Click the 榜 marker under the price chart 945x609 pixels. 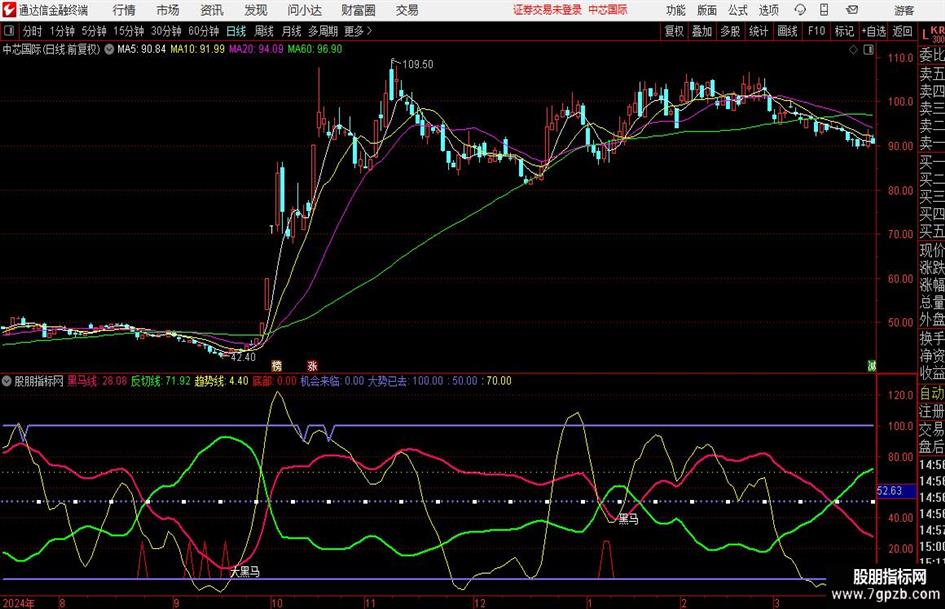[277, 365]
